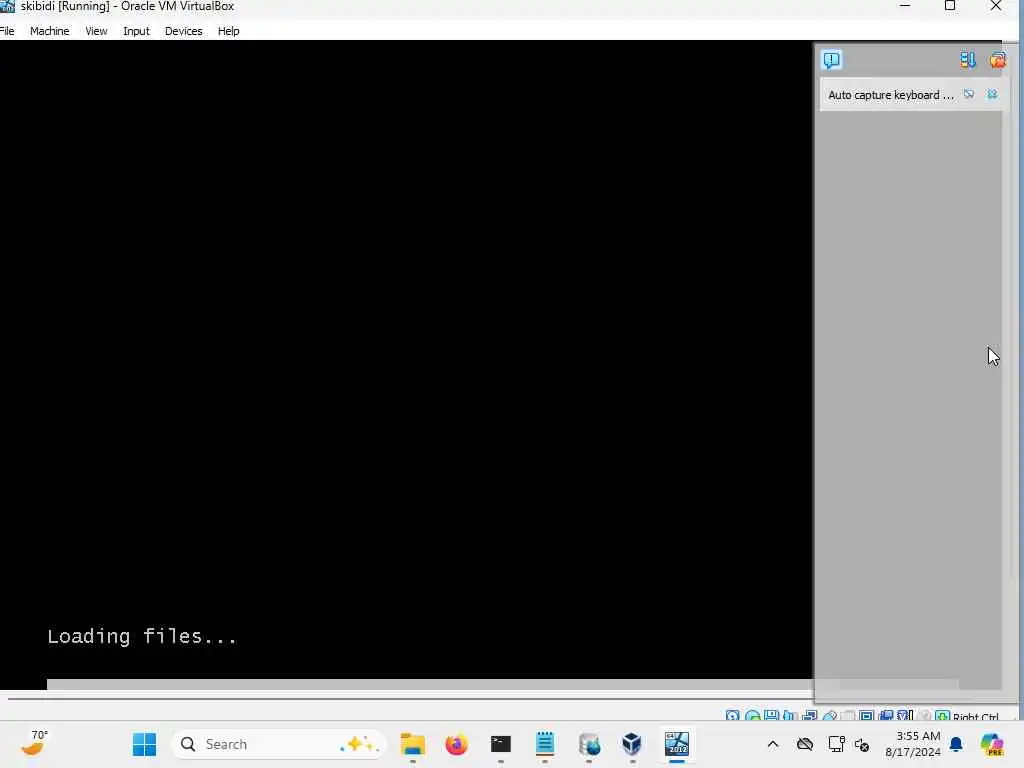
Task: Expand the system tray hidden icons chevron
Action: click(773, 744)
